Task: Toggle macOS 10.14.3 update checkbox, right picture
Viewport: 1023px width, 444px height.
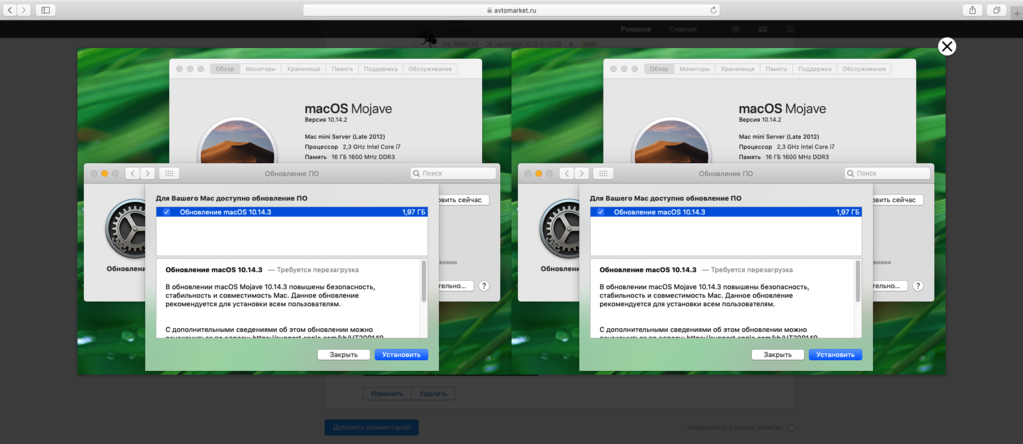Action: point(600,212)
